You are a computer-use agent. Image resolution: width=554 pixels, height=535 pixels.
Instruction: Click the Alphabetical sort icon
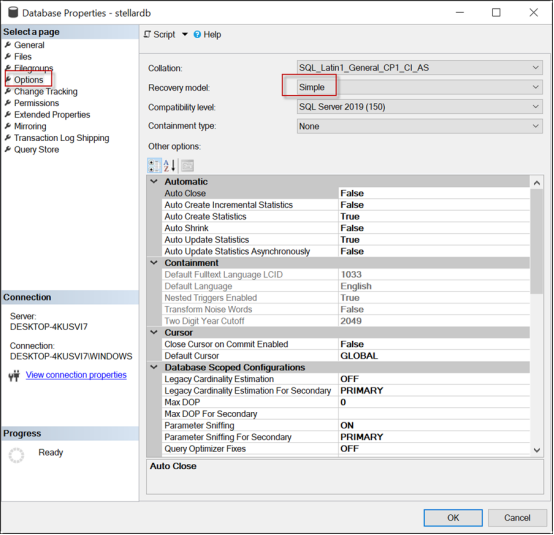[x=170, y=165]
